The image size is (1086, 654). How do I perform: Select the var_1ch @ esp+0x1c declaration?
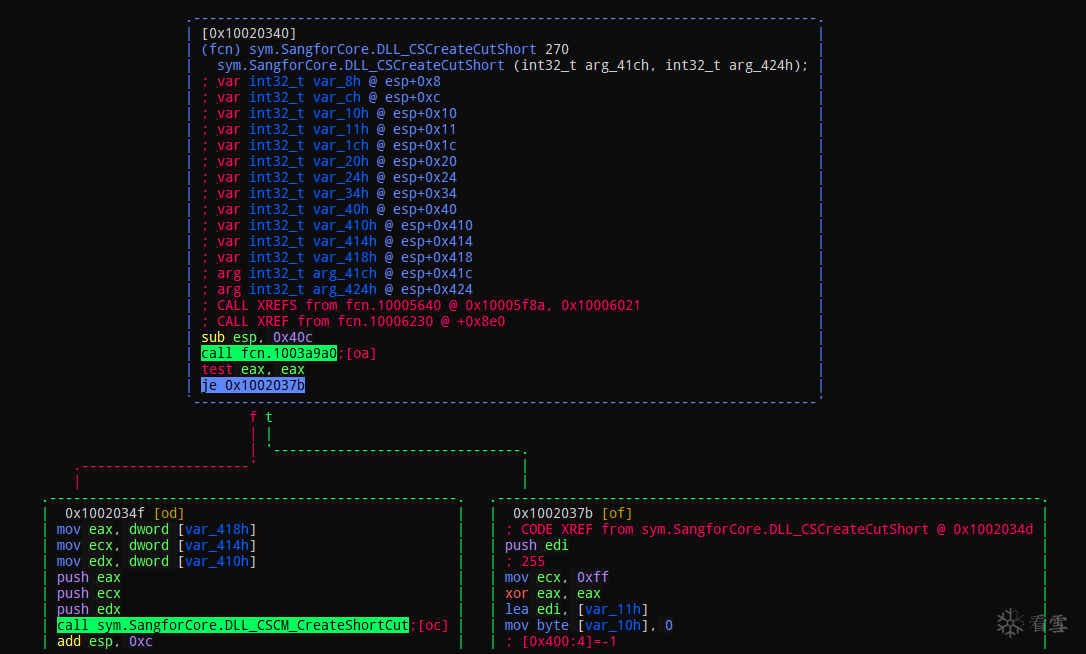coord(329,145)
